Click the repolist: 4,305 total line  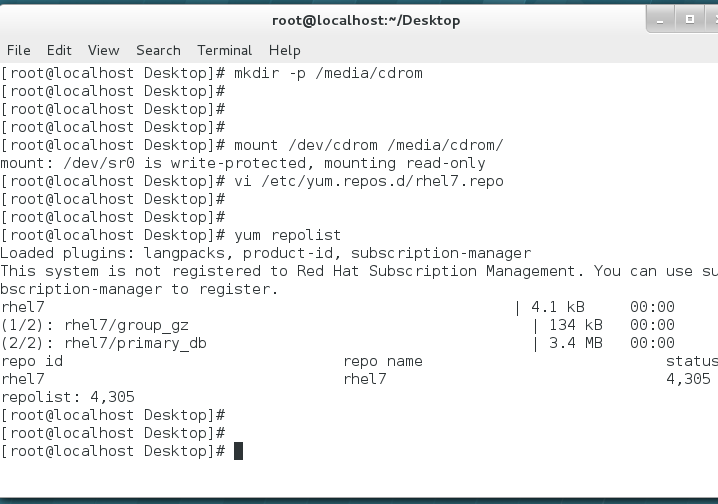tap(67, 397)
